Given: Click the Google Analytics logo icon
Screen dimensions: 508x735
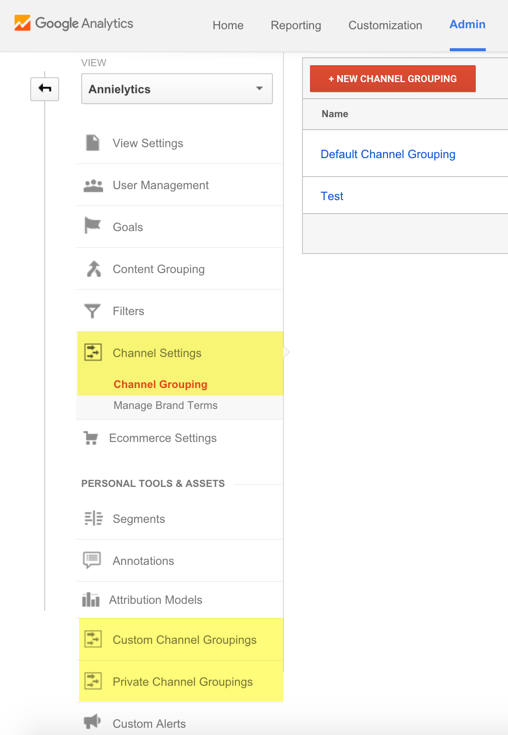Looking at the screenshot, I should 22,23.
